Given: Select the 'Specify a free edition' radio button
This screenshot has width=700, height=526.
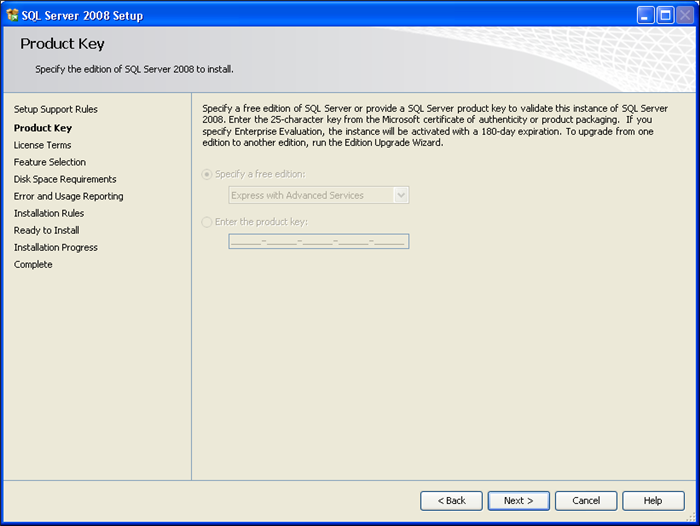Looking at the screenshot, I should [x=207, y=174].
